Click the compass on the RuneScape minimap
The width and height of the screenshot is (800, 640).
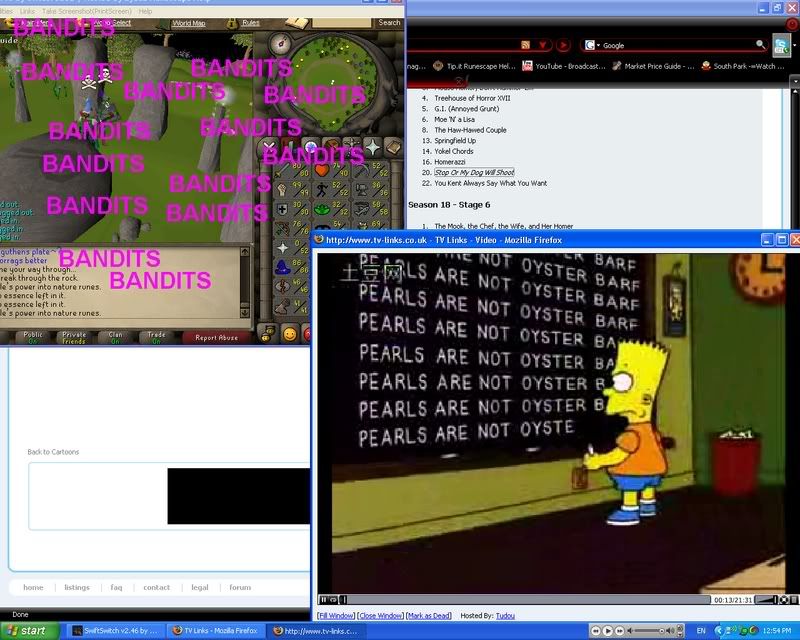[x=280, y=43]
